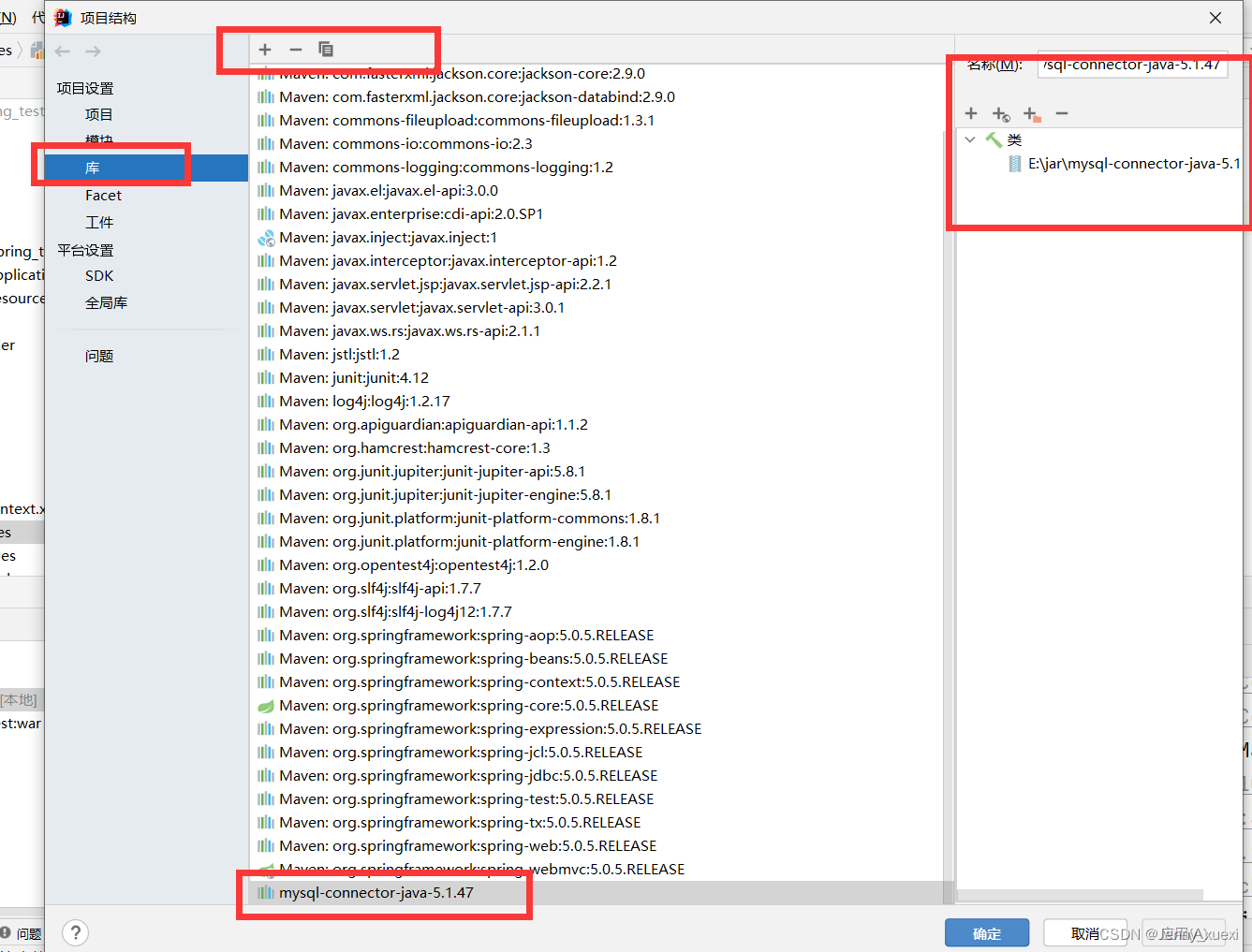Click the hammer icon next to 类
The width and height of the screenshot is (1252, 952).
click(994, 139)
